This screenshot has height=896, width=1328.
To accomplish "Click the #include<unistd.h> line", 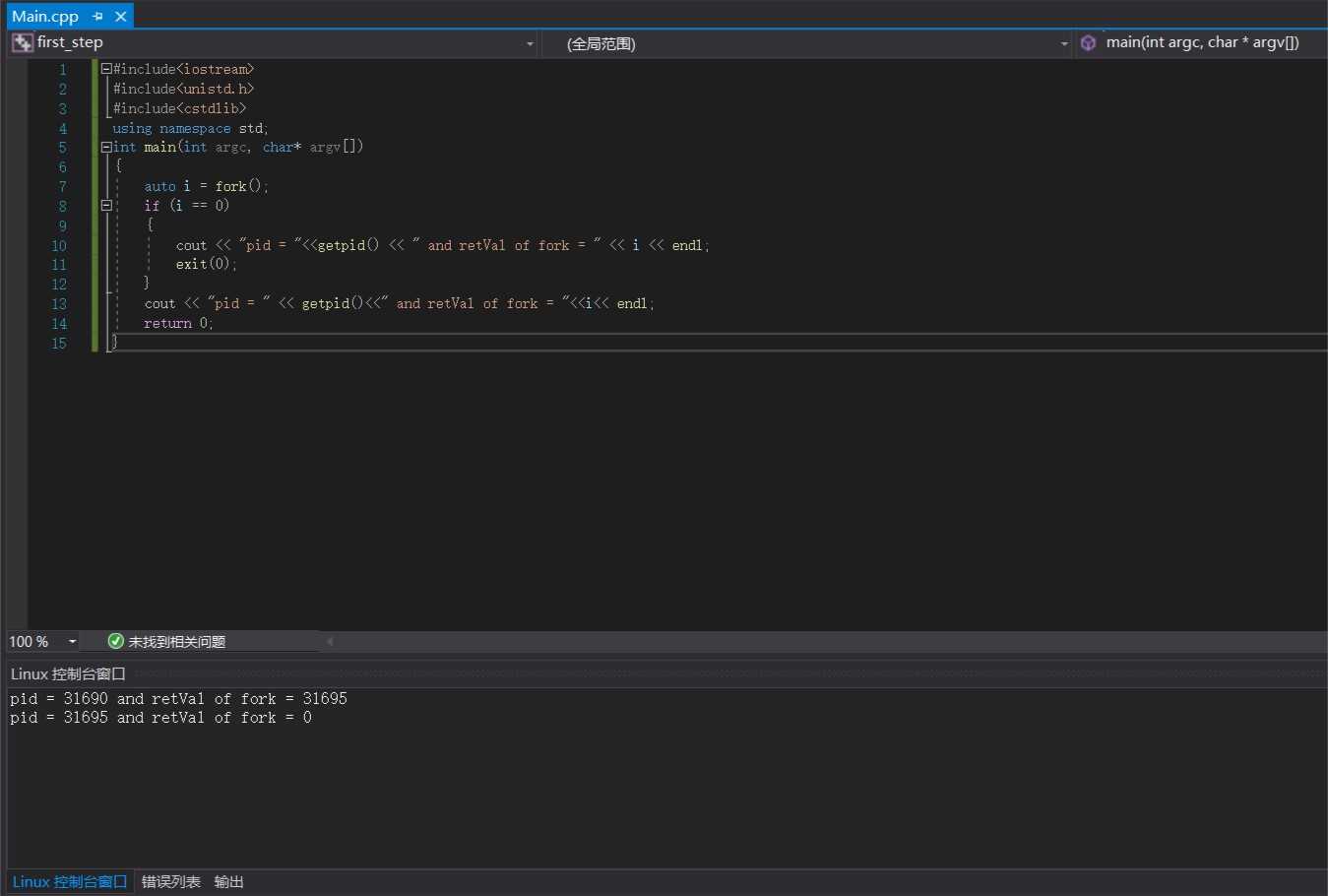I will coord(183,89).
